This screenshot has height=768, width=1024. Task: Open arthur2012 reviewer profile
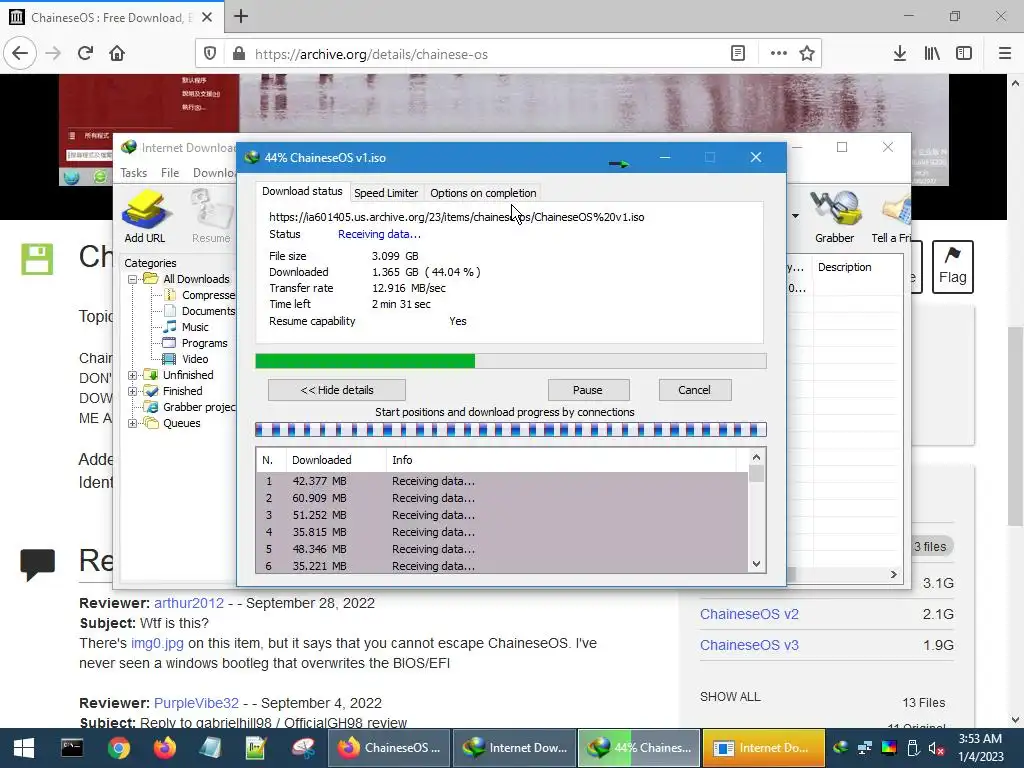pyautogui.click(x=189, y=603)
